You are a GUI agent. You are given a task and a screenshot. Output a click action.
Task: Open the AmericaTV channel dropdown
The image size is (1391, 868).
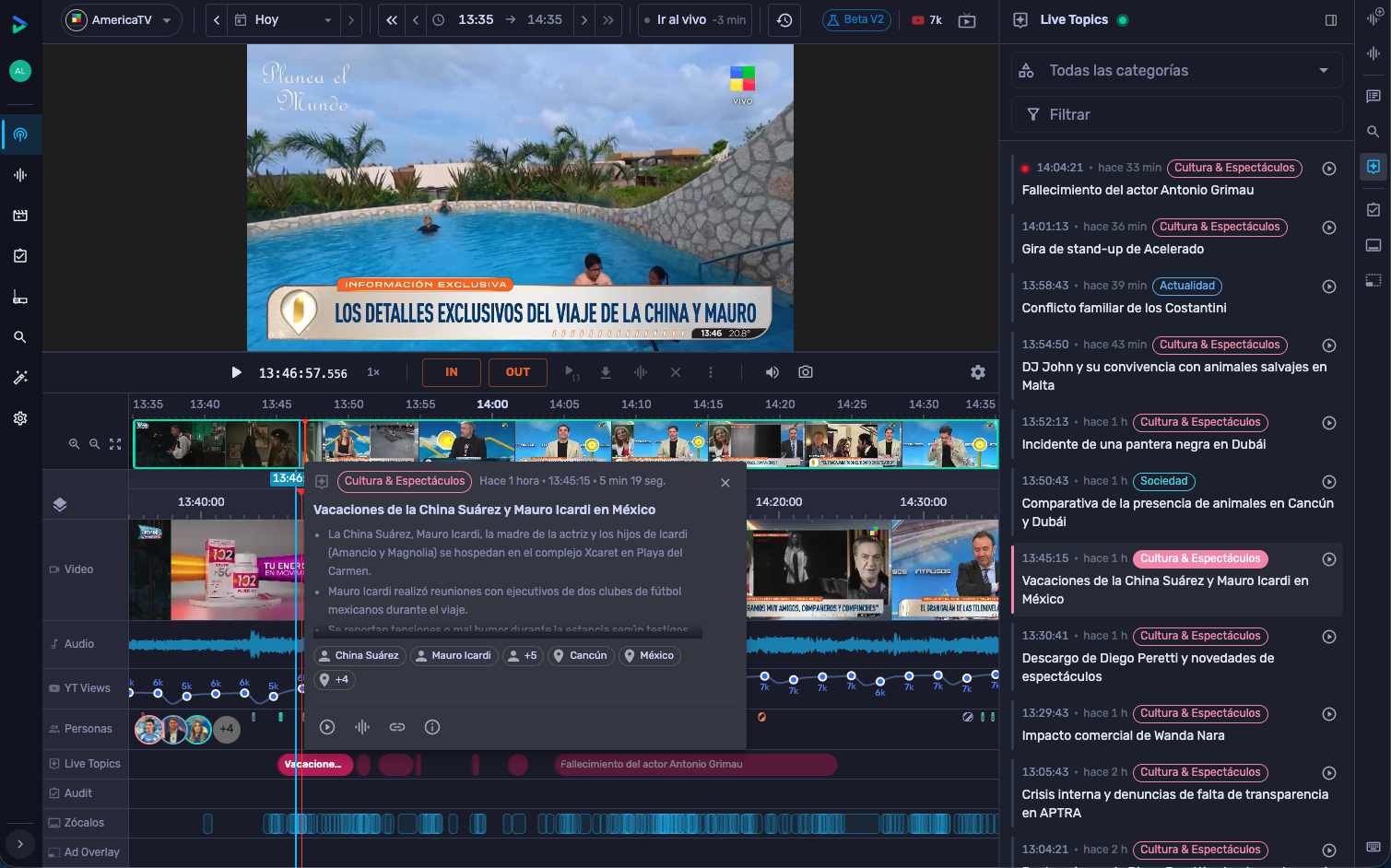(x=122, y=19)
